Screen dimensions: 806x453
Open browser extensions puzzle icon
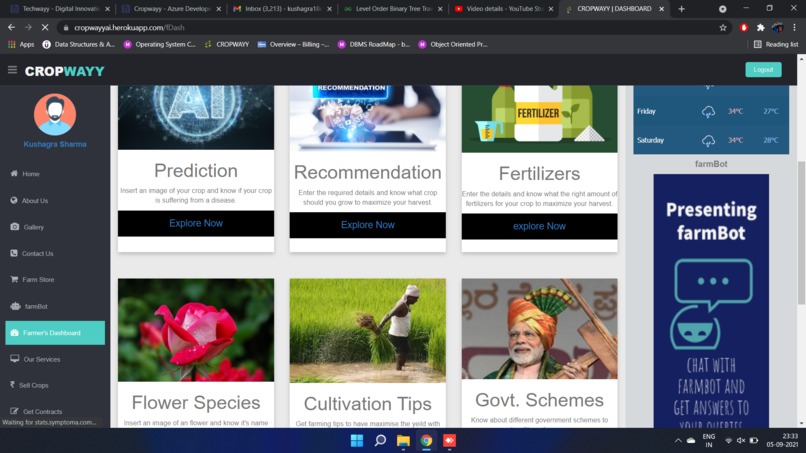(760, 27)
